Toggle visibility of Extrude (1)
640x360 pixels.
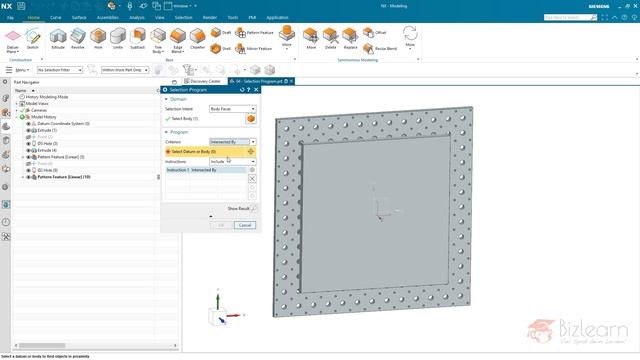pos(29,130)
